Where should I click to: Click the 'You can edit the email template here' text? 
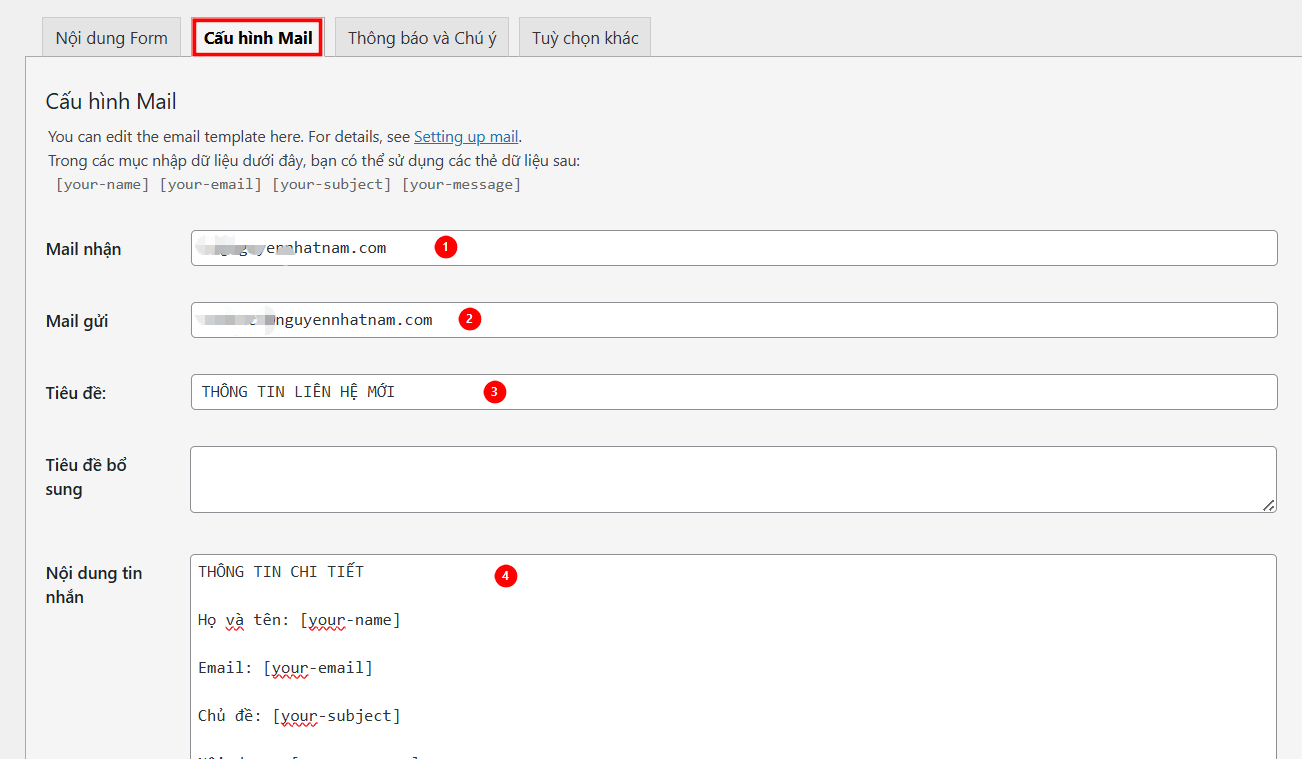[173, 137]
